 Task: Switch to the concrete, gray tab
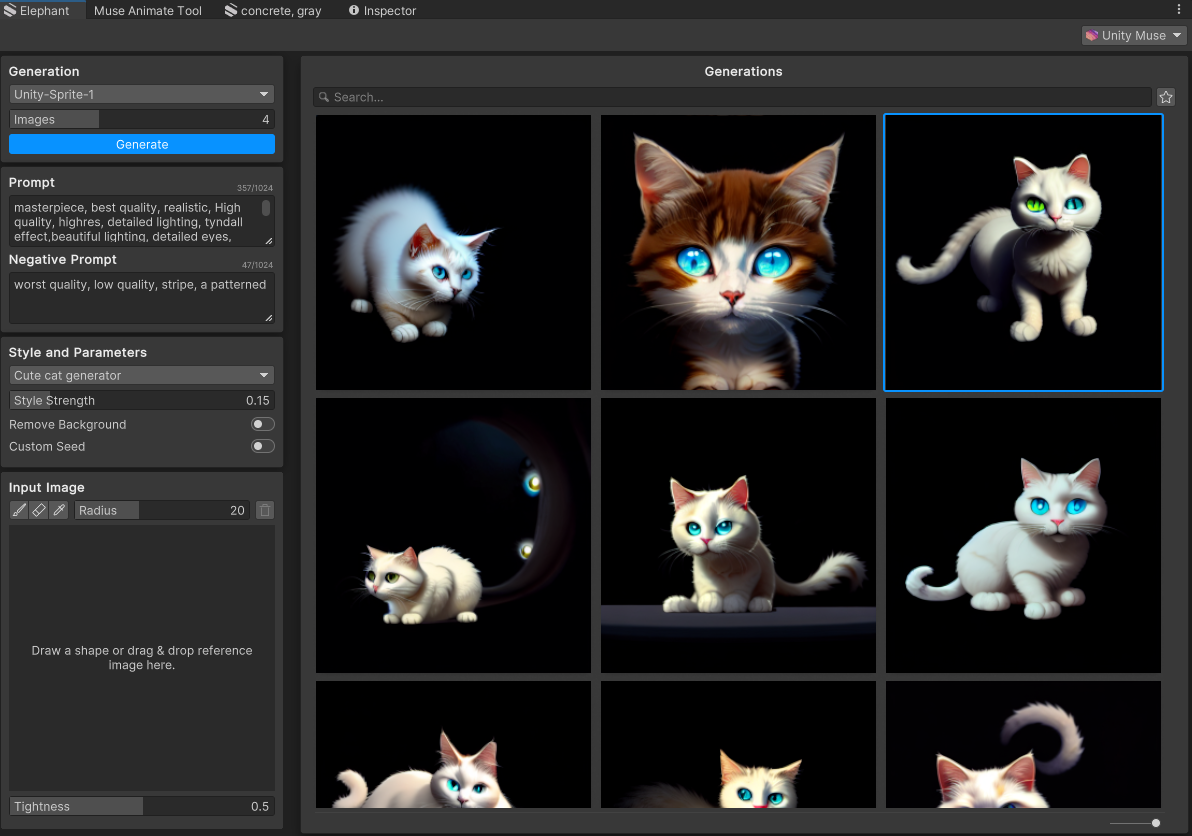[273, 10]
